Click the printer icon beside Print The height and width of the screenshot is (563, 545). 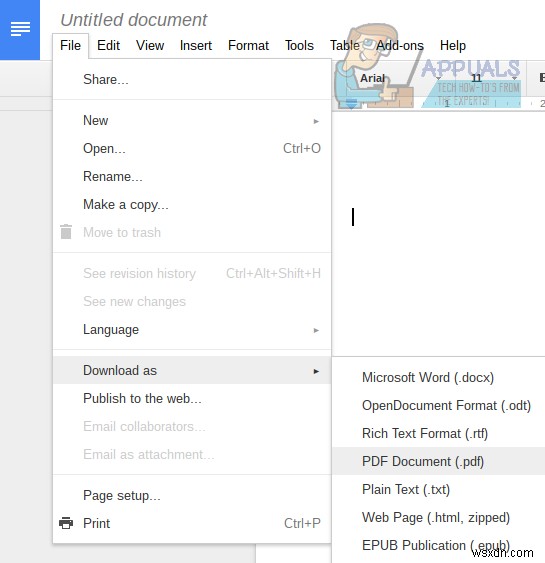click(x=66, y=523)
